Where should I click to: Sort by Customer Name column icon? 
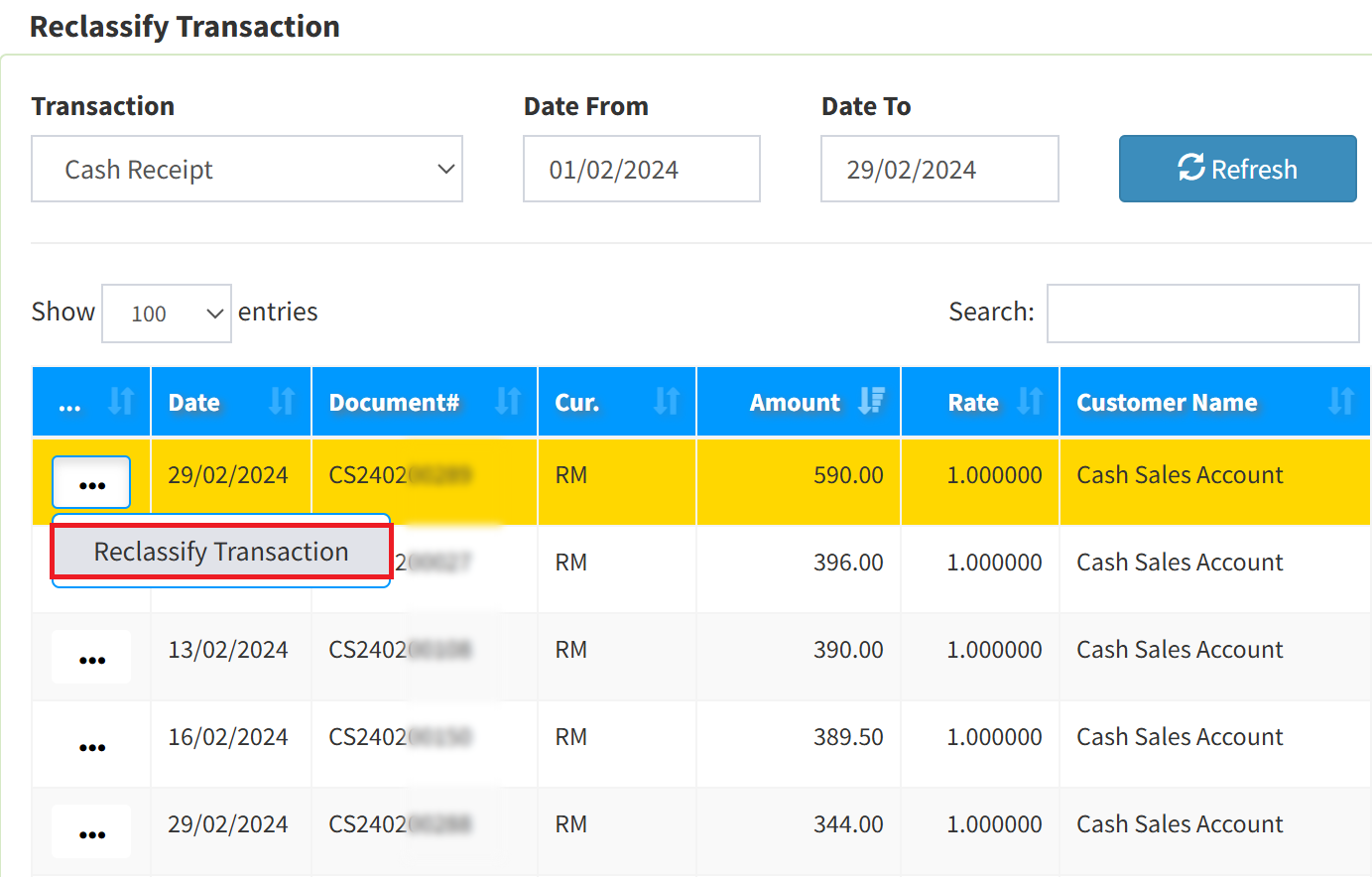coord(1340,402)
